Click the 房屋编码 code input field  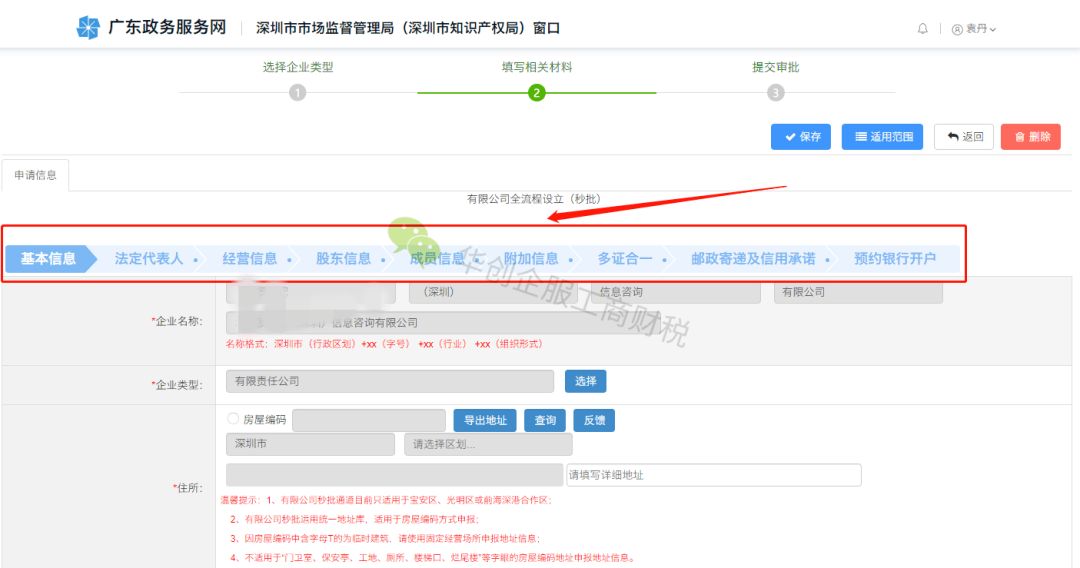[x=368, y=420]
